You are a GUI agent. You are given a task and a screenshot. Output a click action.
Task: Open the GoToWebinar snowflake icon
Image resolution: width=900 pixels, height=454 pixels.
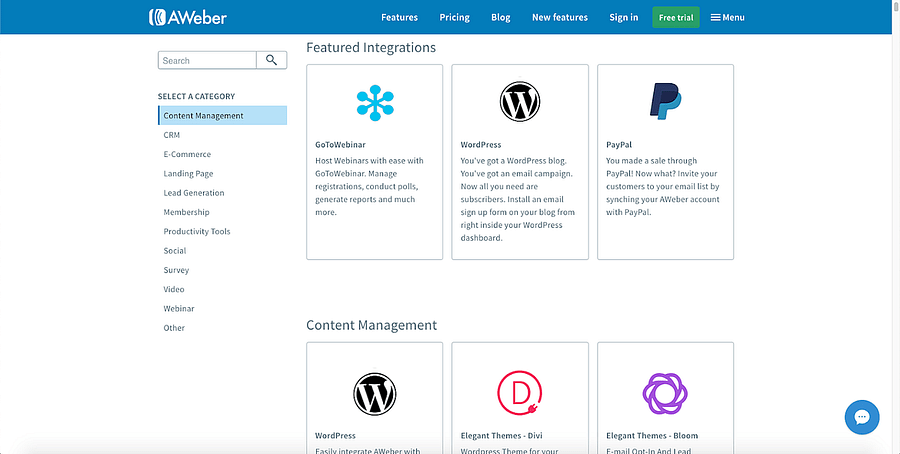[x=375, y=102]
